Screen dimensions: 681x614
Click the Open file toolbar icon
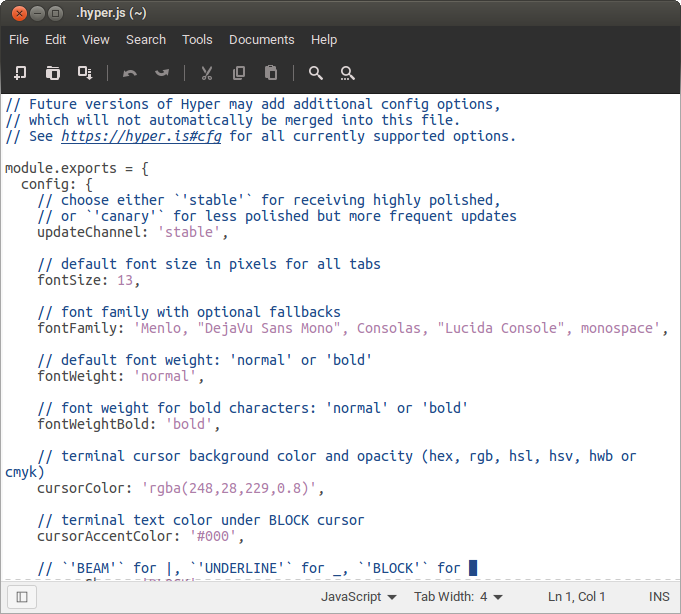point(52,73)
